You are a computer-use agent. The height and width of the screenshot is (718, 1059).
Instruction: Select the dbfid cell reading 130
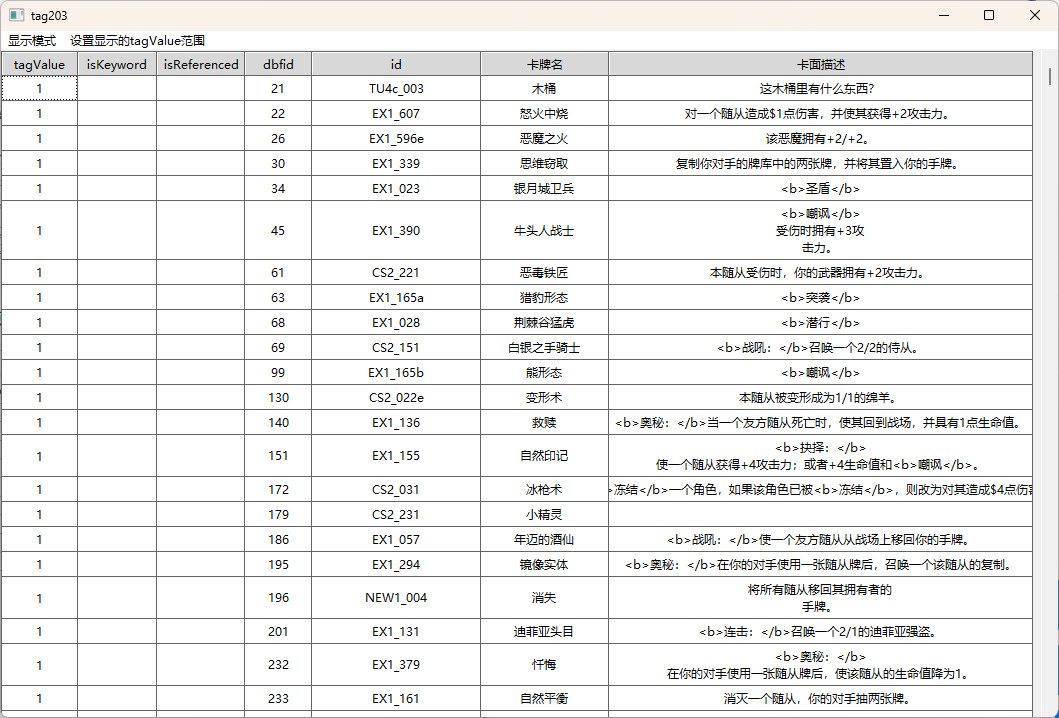[278, 397]
